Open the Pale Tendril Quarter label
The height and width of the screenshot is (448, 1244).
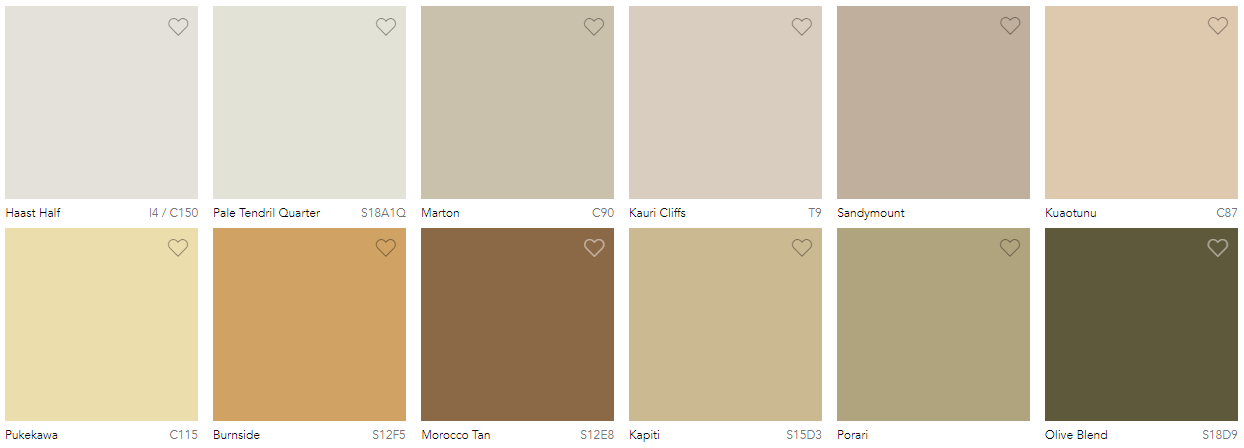(x=267, y=213)
